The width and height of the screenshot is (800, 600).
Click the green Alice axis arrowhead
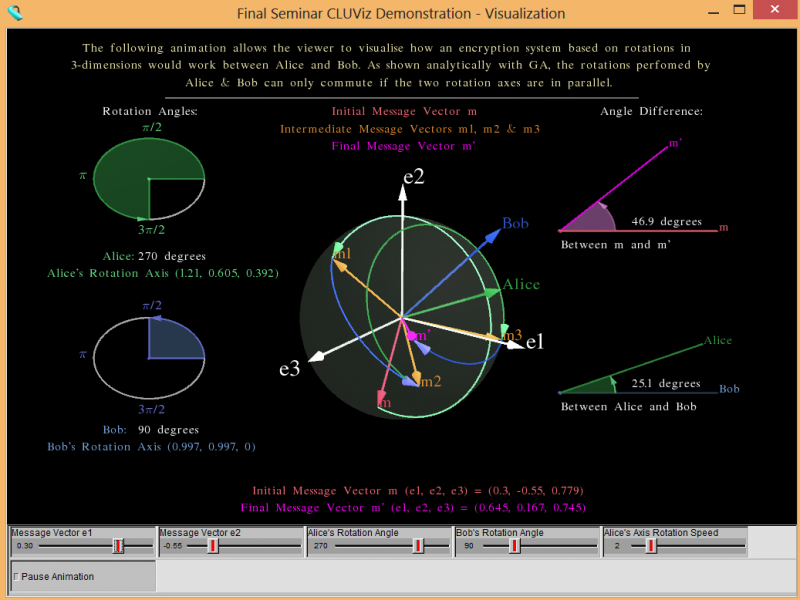(x=493, y=293)
